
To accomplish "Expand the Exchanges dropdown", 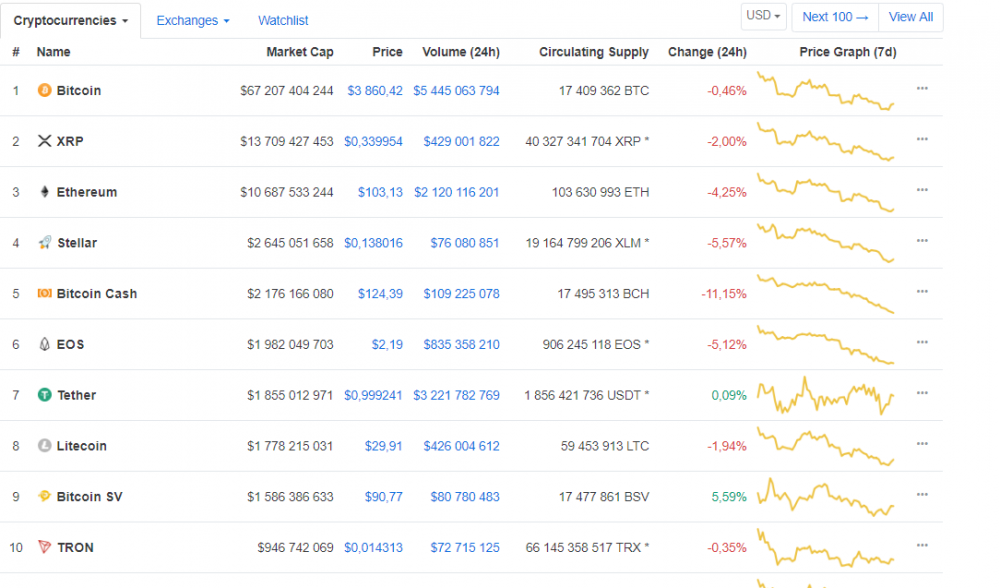I will pos(193,20).
